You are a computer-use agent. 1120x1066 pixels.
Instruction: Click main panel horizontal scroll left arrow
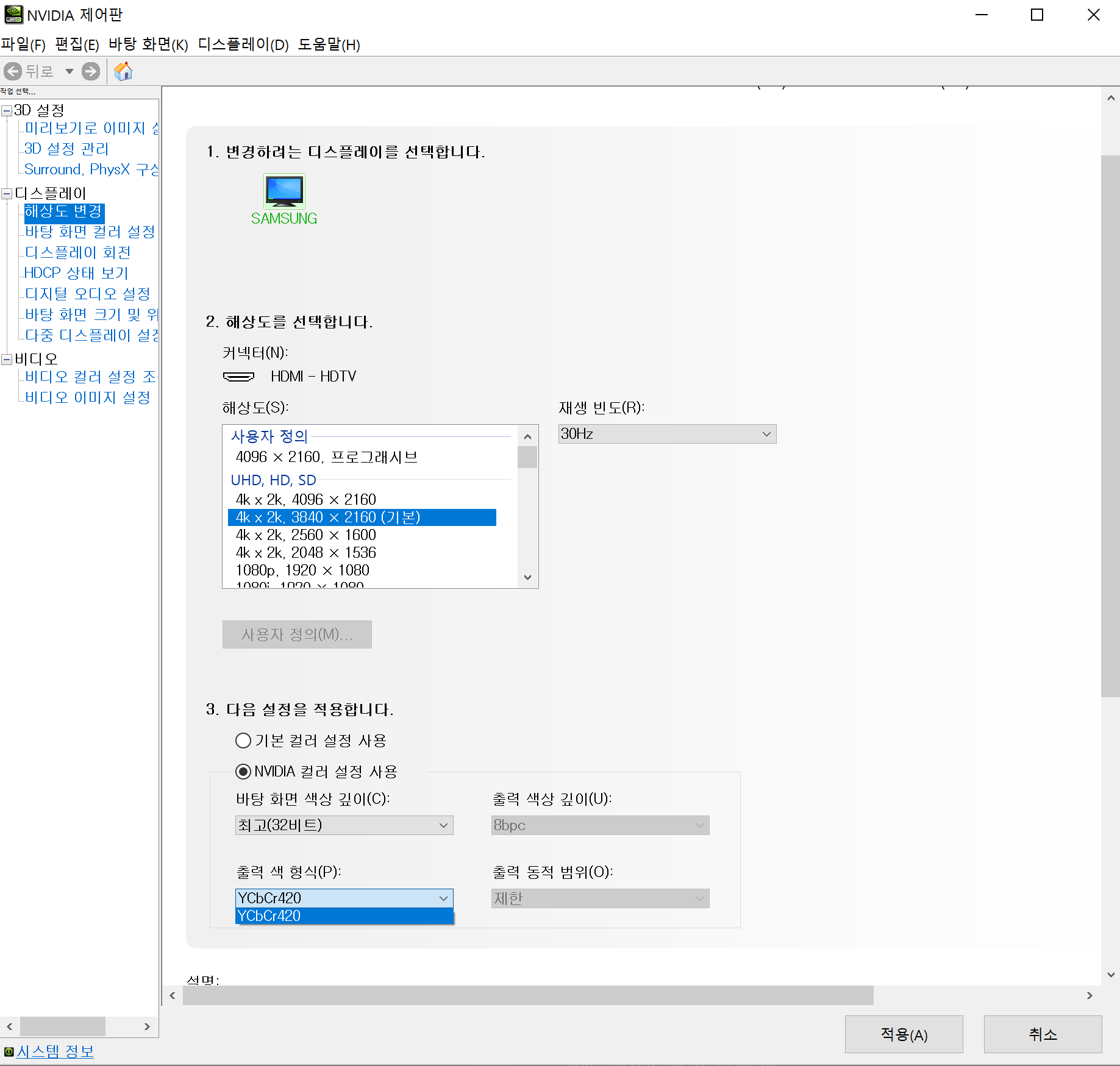(173, 995)
